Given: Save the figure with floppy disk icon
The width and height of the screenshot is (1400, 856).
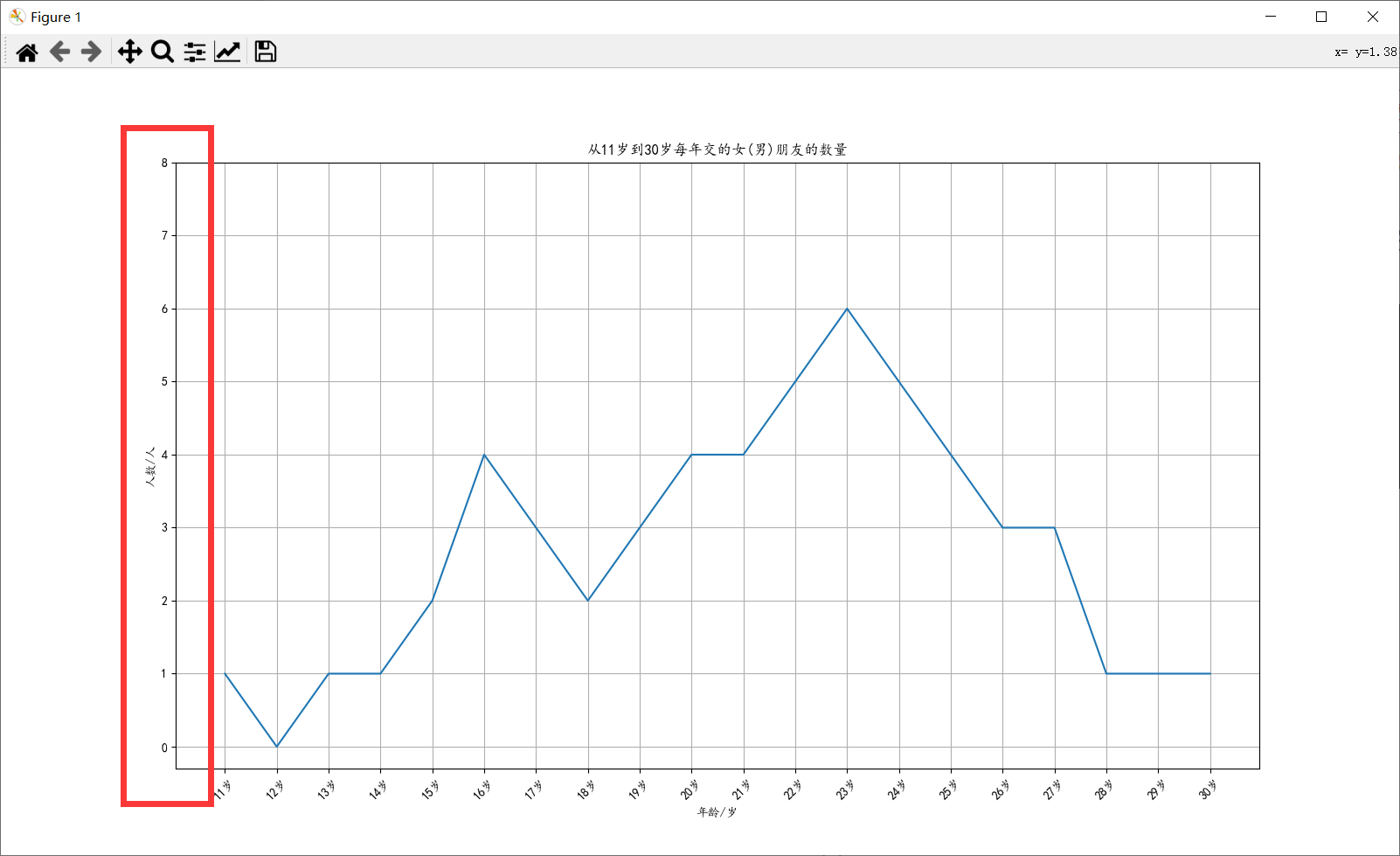Looking at the screenshot, I should (266, 52).
